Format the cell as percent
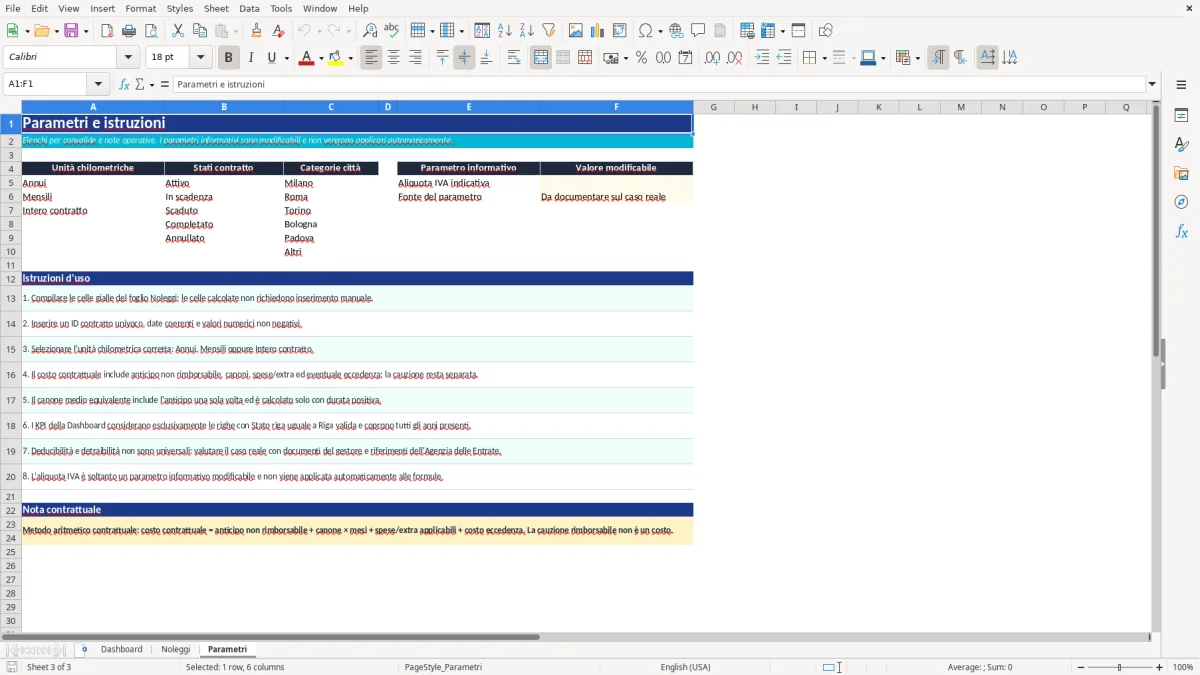 641,58
